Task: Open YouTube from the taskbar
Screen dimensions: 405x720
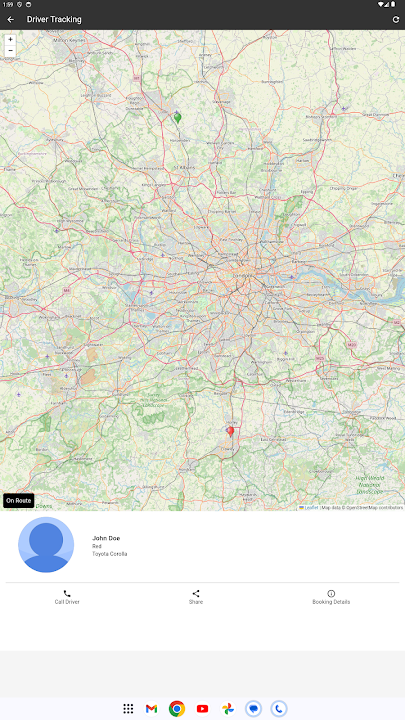Action: coord(202,709)
